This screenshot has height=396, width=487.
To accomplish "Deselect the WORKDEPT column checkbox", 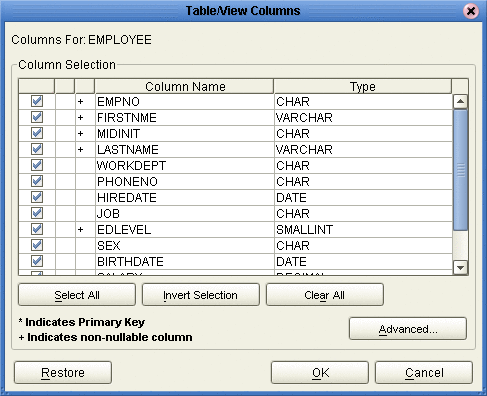I will 37,165.
